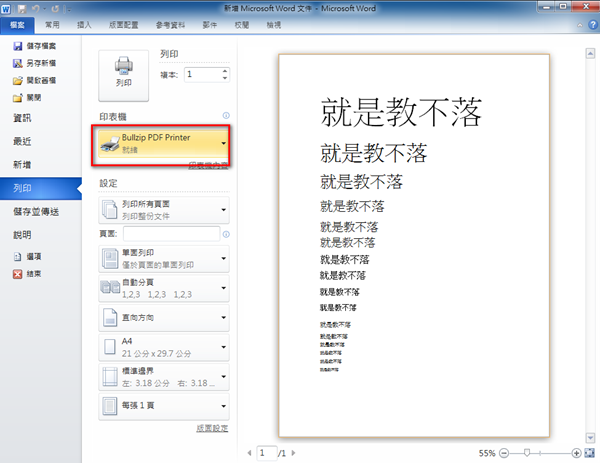The image size is (600, 463).
Task: Exit Word via 結束 item
Action: (x=27, y=274)
